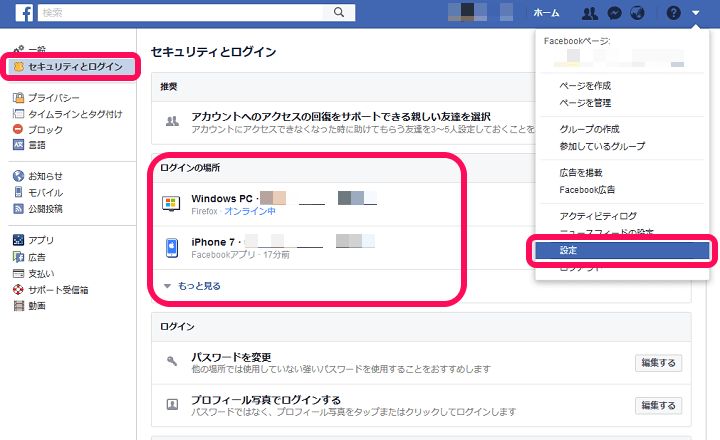Open the account dropdown arrow in top bar
The height and width of the screenshot is (440, 720).
point(696,13)
